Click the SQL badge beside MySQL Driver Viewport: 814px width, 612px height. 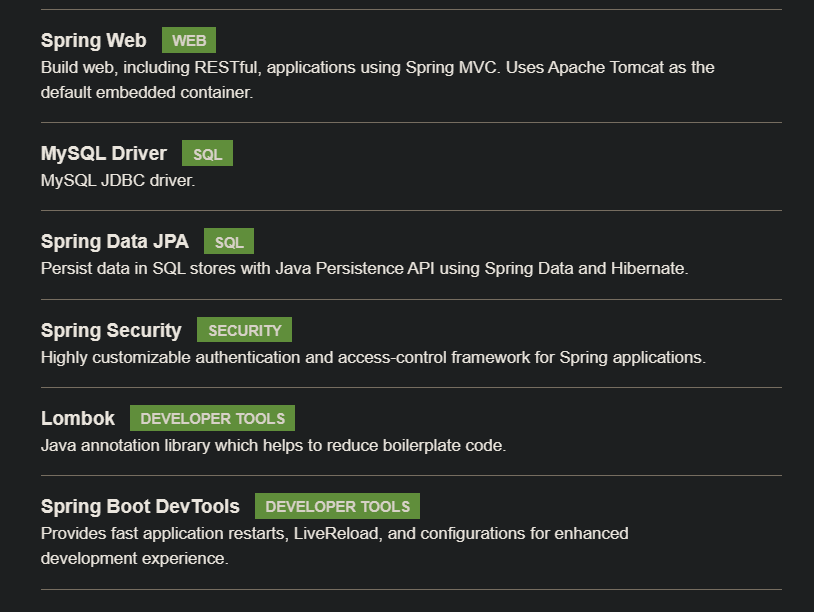(x=207, y=153)
